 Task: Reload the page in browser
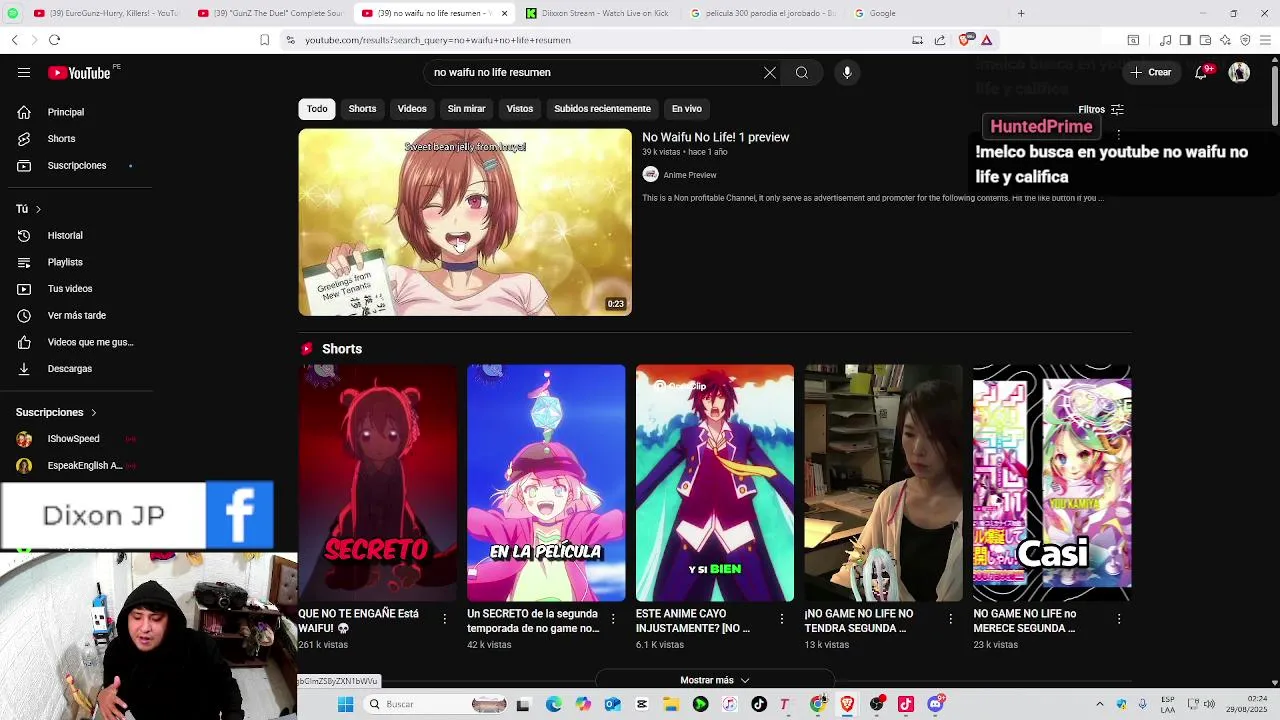[54, 40]
